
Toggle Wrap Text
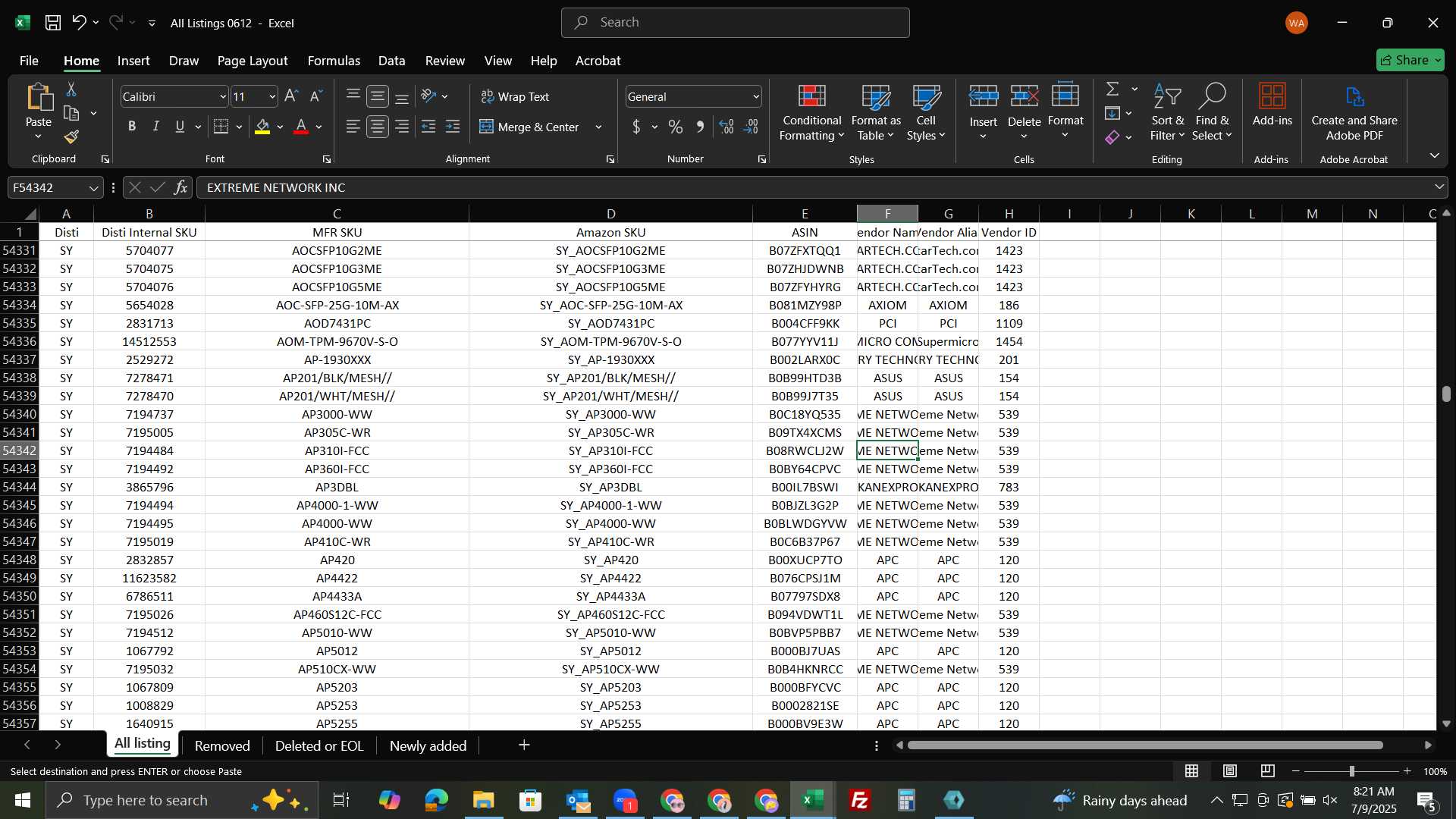pyautogui.click(x=515, y=96)
